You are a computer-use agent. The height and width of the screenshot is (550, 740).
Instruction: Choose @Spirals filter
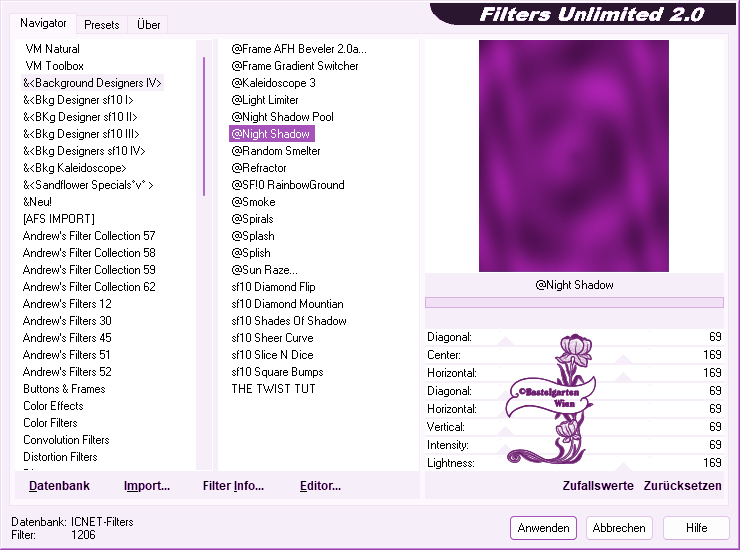[x=252, y=219]
